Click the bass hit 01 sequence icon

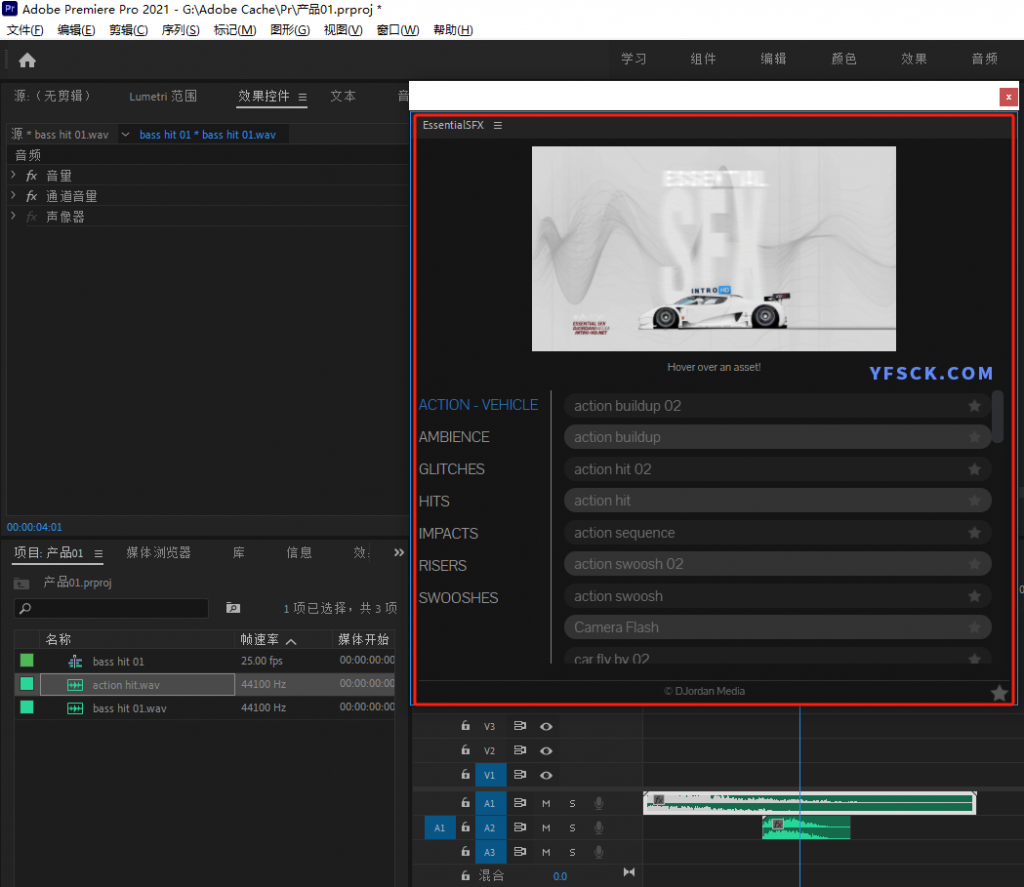(x=75, y=662)
